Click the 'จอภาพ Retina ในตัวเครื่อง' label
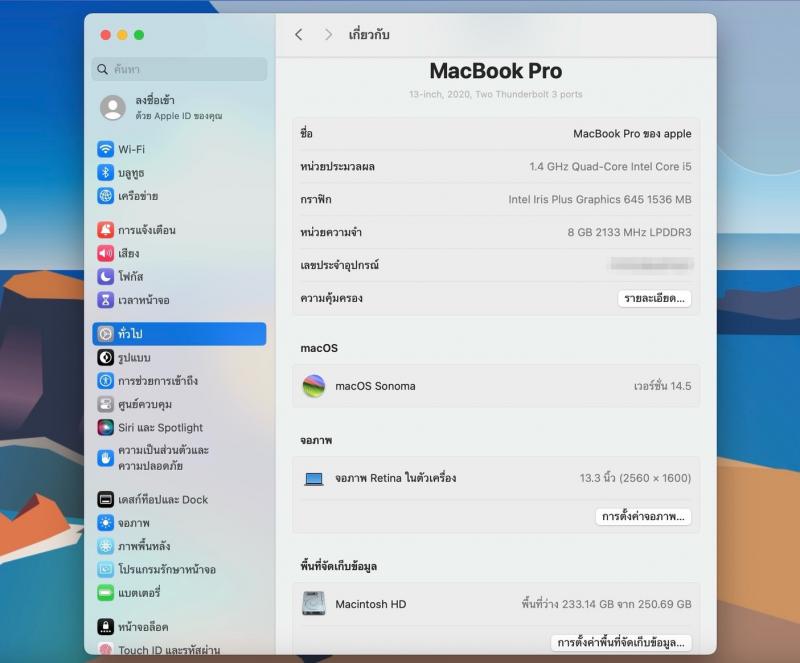Screen dimensions: 800x663 (395, 478)
